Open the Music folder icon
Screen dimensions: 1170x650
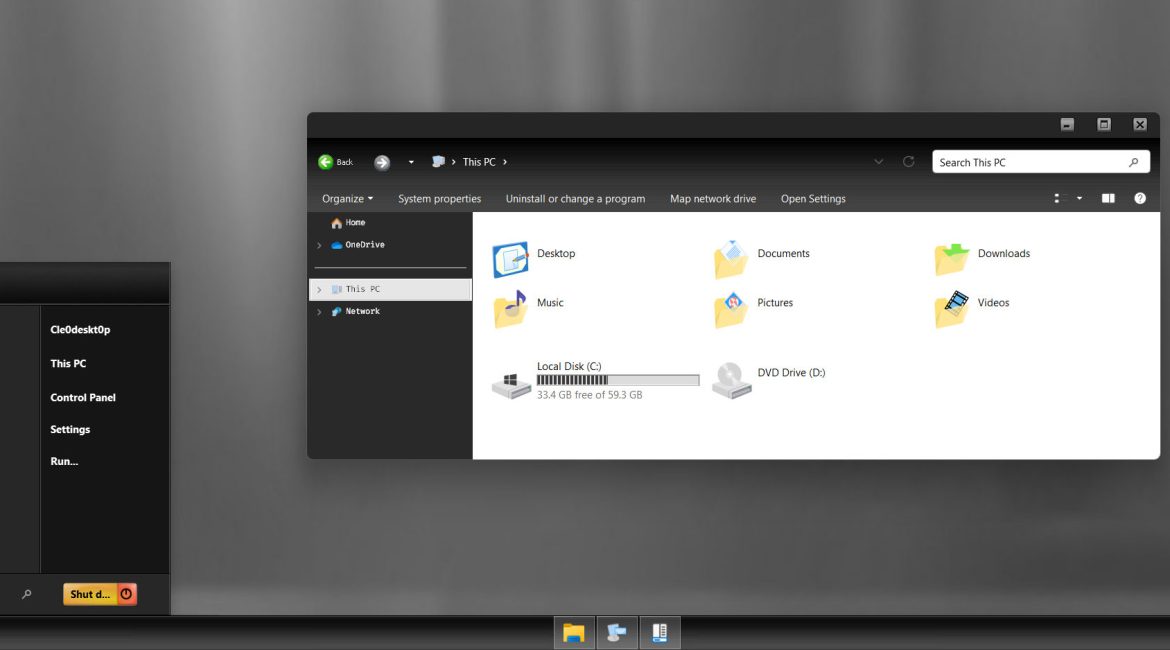(510, 309)
